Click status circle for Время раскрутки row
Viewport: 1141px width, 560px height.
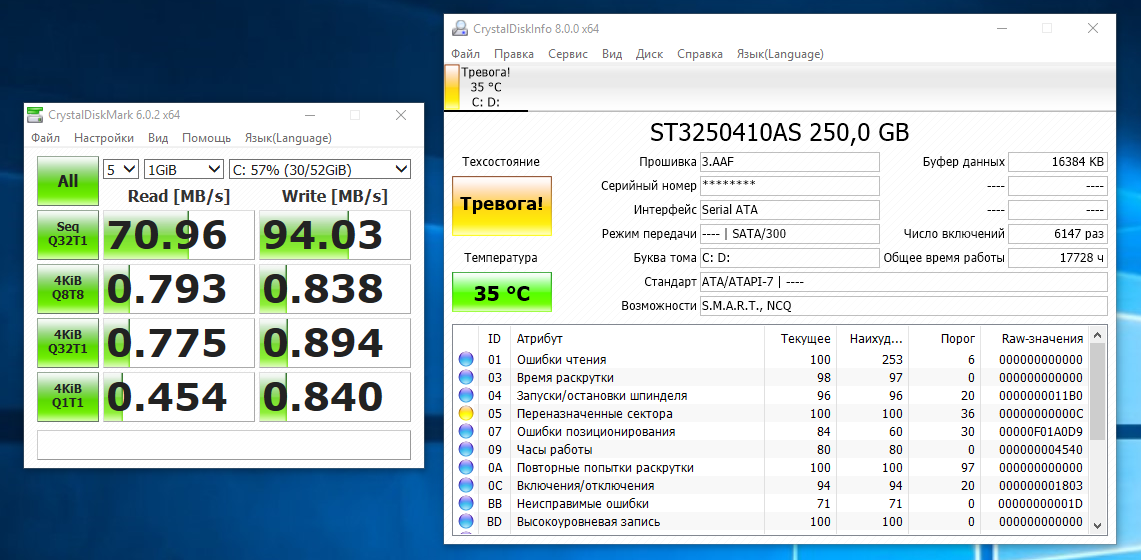pyautogui.click(x=466, y=377)
